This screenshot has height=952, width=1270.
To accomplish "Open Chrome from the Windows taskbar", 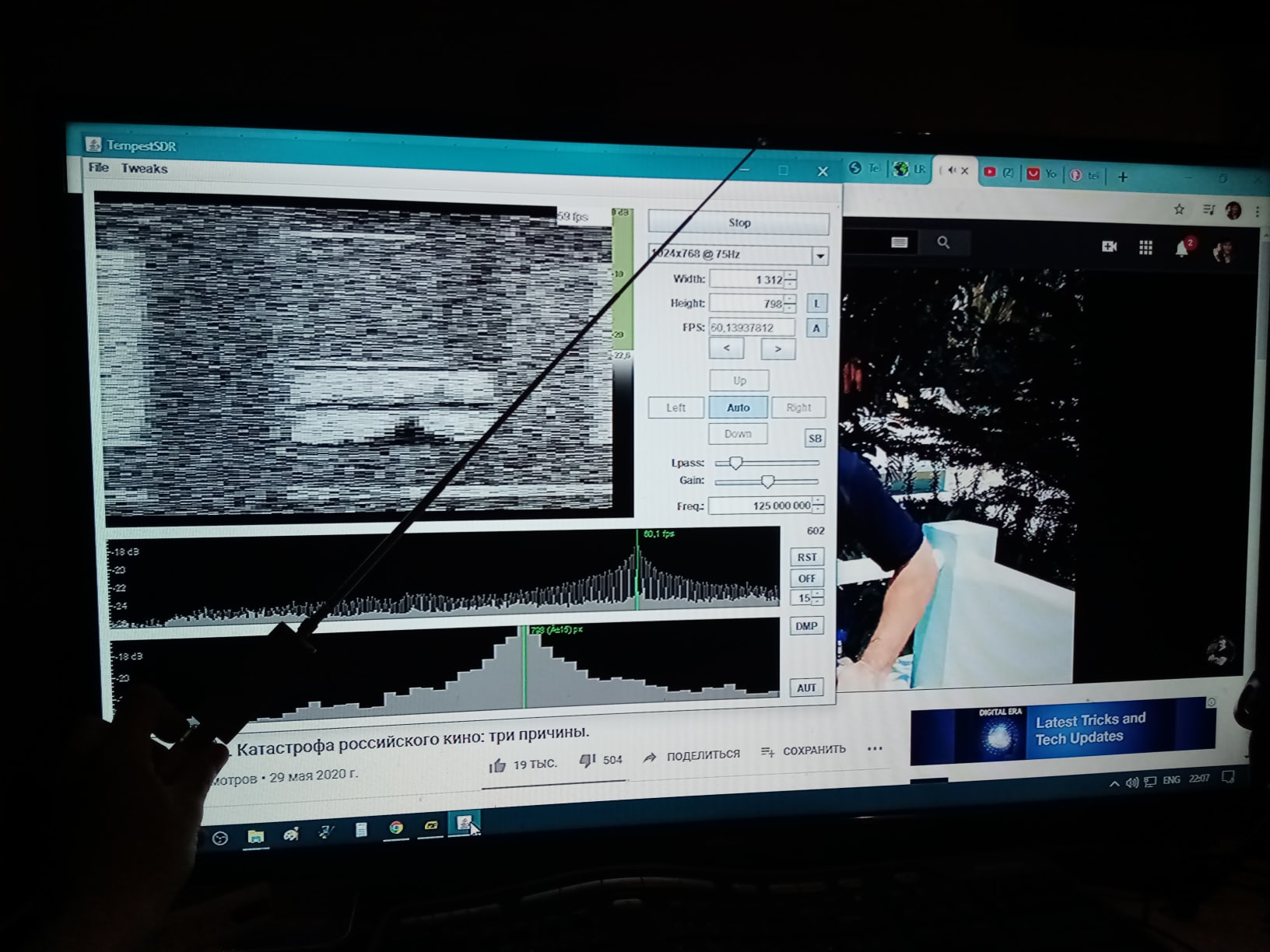I will [x=396, y=828].
